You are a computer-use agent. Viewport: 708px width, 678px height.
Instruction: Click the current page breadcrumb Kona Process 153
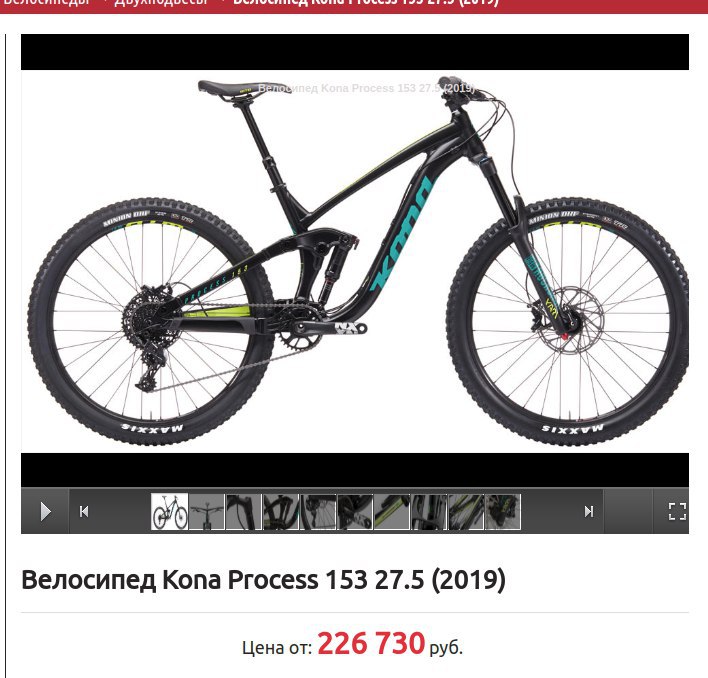[366, 3]
